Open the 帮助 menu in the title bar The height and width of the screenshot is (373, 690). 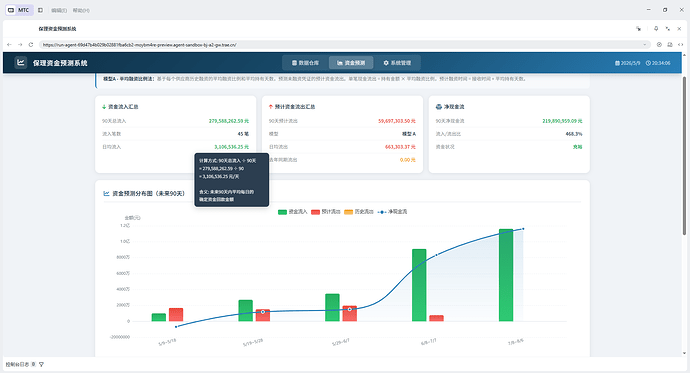click(81, 10)
